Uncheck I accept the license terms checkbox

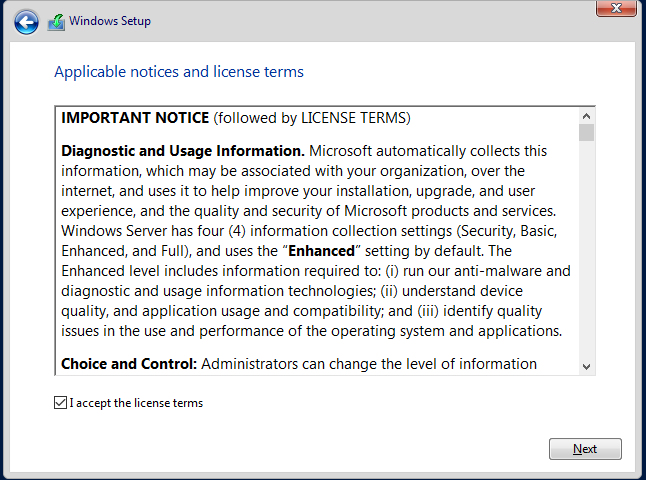(60, 403)
